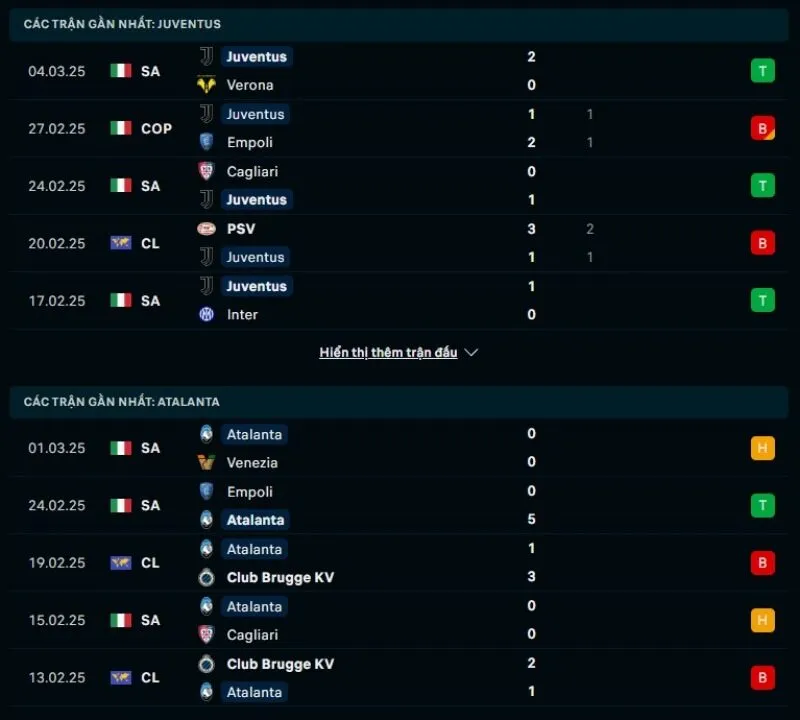Click the Juventus club crest logo
800x720 pixels.
pos(208,57)
